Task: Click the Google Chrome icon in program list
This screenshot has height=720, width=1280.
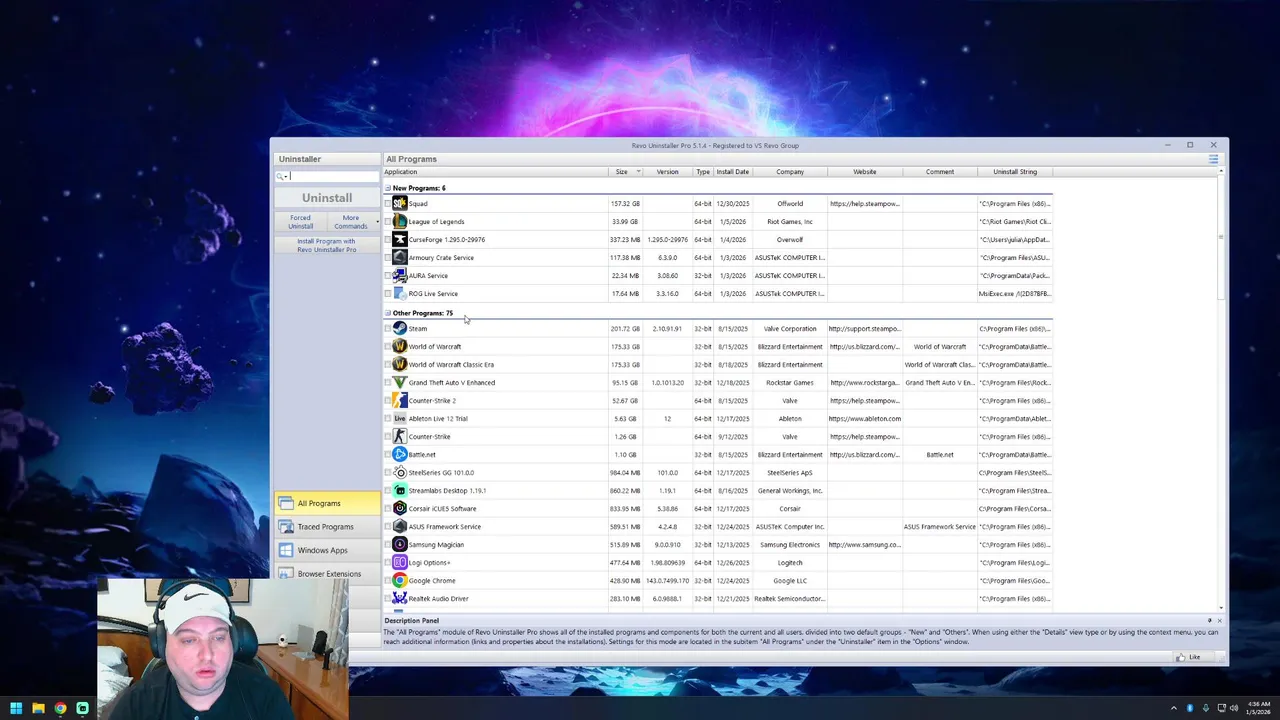Action: coord(400,581)
